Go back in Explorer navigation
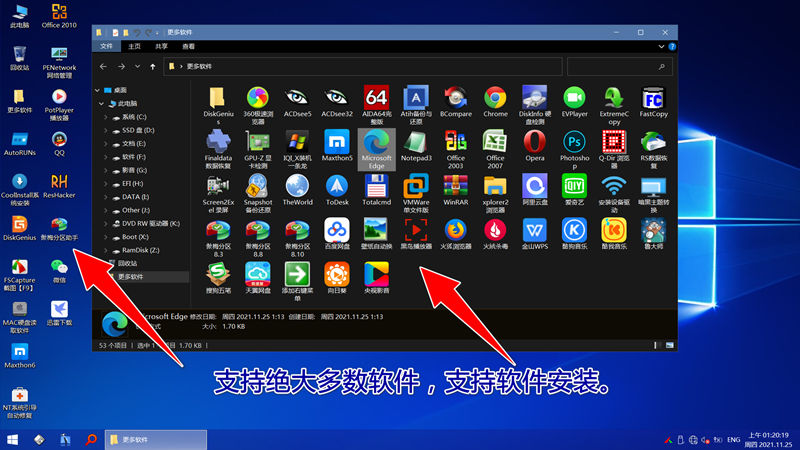The image size is (800, 450). click(104, 66)
